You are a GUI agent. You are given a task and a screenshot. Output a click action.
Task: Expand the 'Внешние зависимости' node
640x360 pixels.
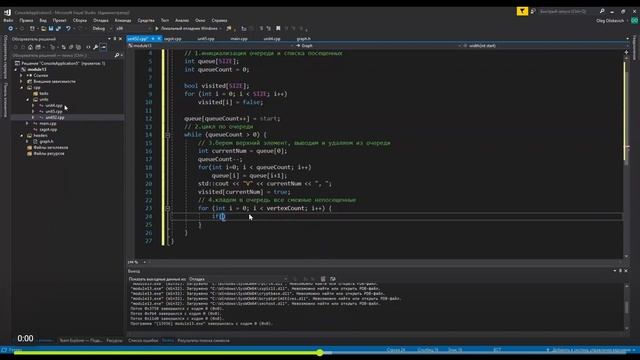(x=22, y=82)
